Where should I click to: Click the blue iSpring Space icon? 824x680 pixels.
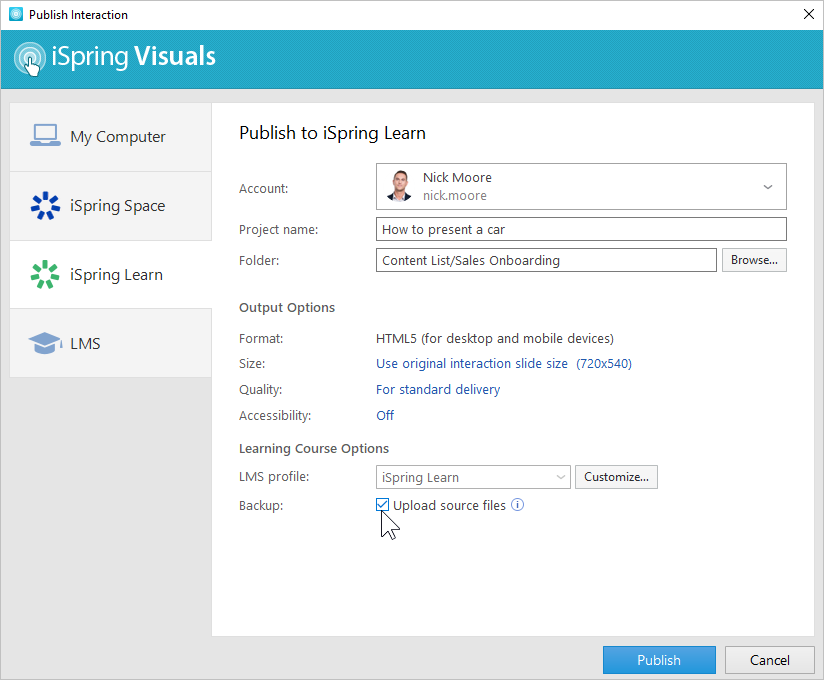click(45, 206)
